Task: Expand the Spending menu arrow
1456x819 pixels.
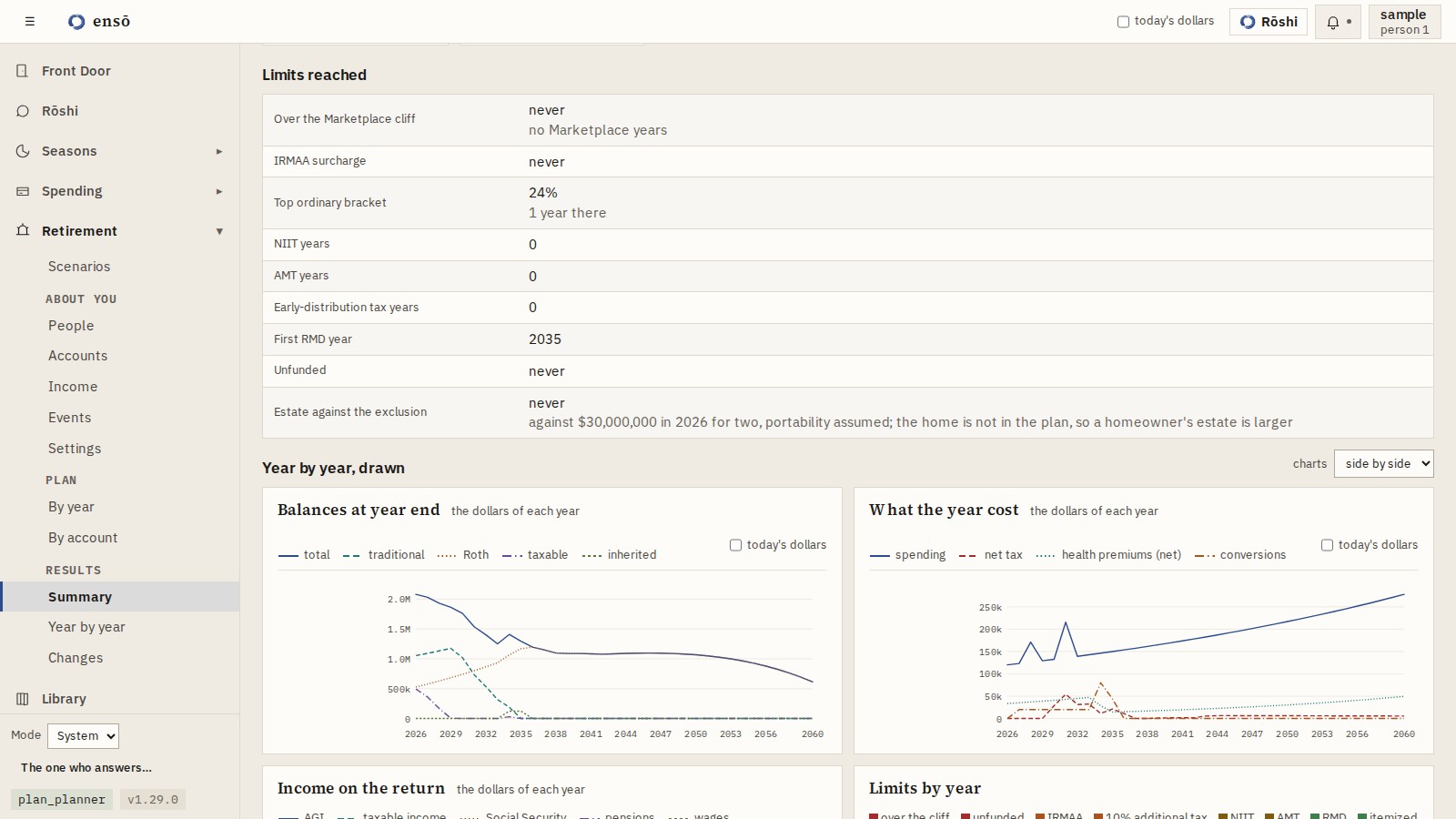Action: pyautogui.click(x=219, y=191)
